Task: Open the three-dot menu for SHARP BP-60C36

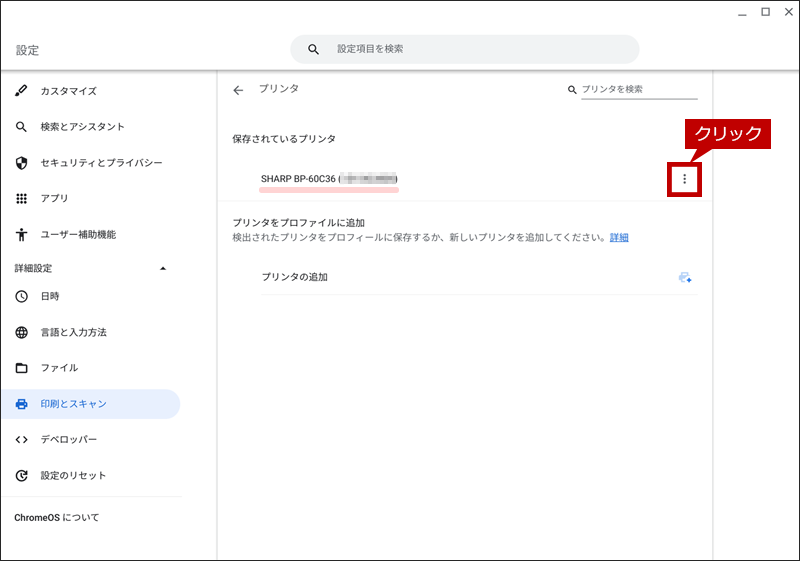Action: coord(684,179)
